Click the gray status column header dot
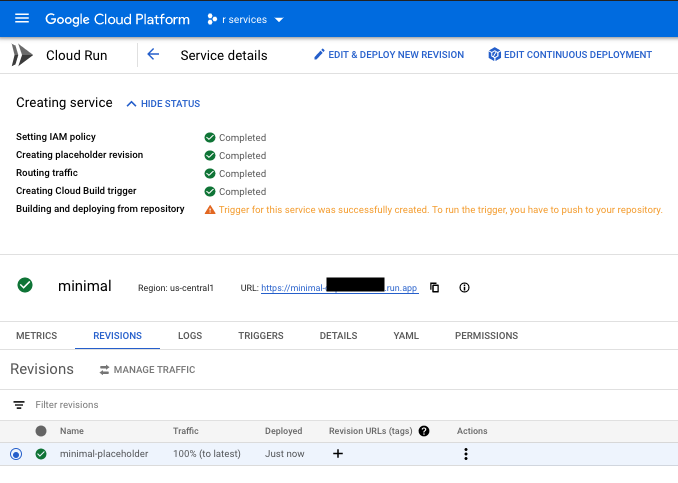This screenshot has height=483, width=678. [x=41, y=431]
